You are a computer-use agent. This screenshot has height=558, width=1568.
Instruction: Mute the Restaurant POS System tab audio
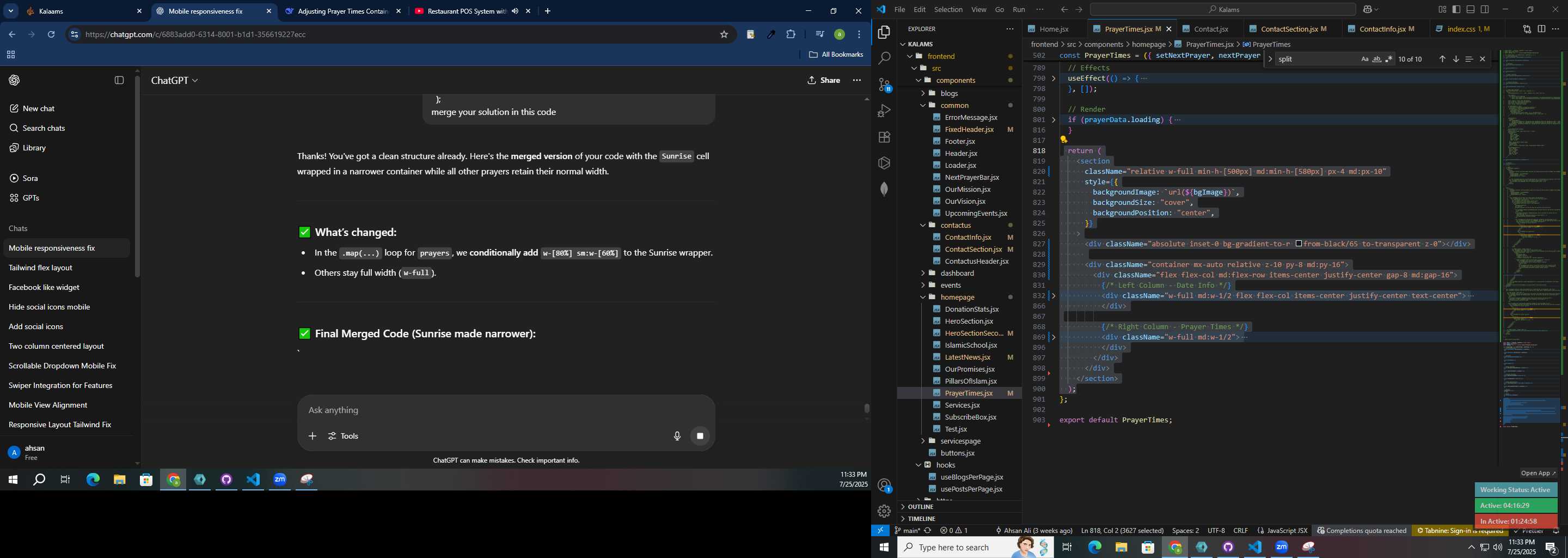tap(515, 11)
